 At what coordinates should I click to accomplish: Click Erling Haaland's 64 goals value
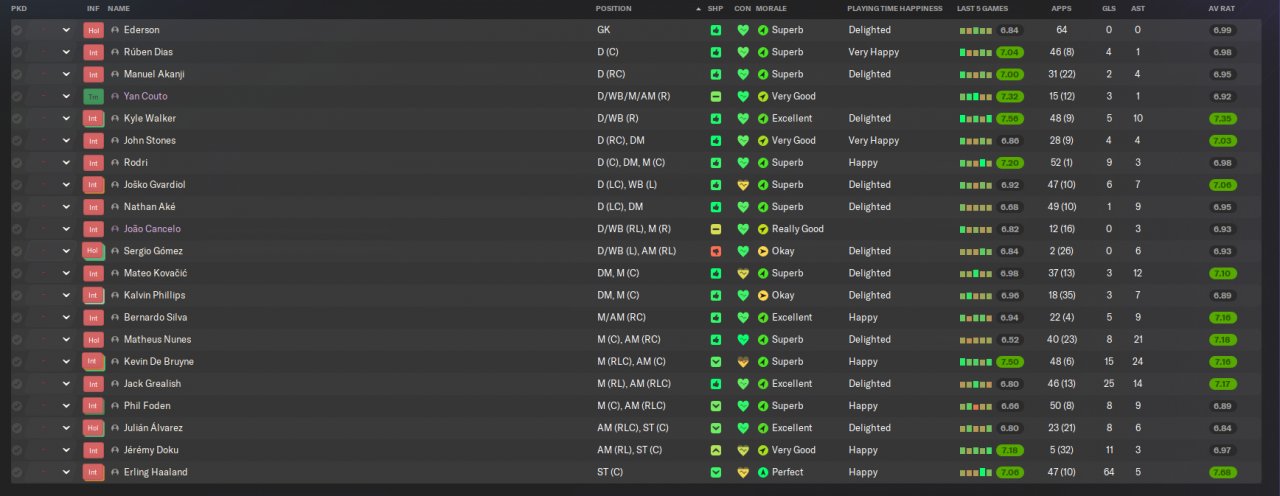point(1109,472)
